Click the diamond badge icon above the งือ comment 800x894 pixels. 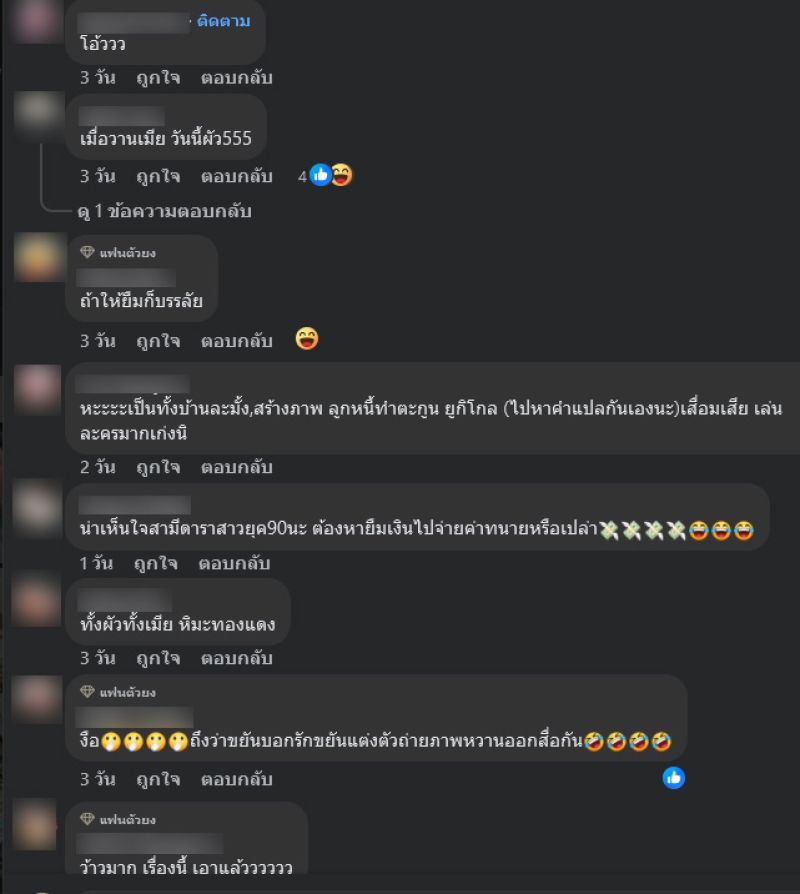tap(87, 692)
